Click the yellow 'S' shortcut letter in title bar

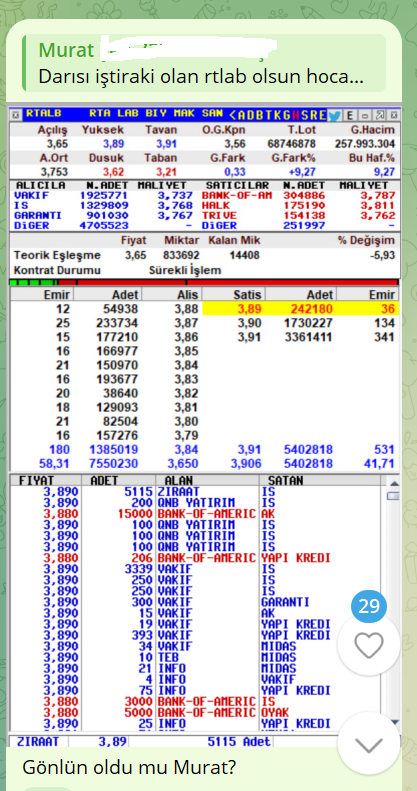305,115
